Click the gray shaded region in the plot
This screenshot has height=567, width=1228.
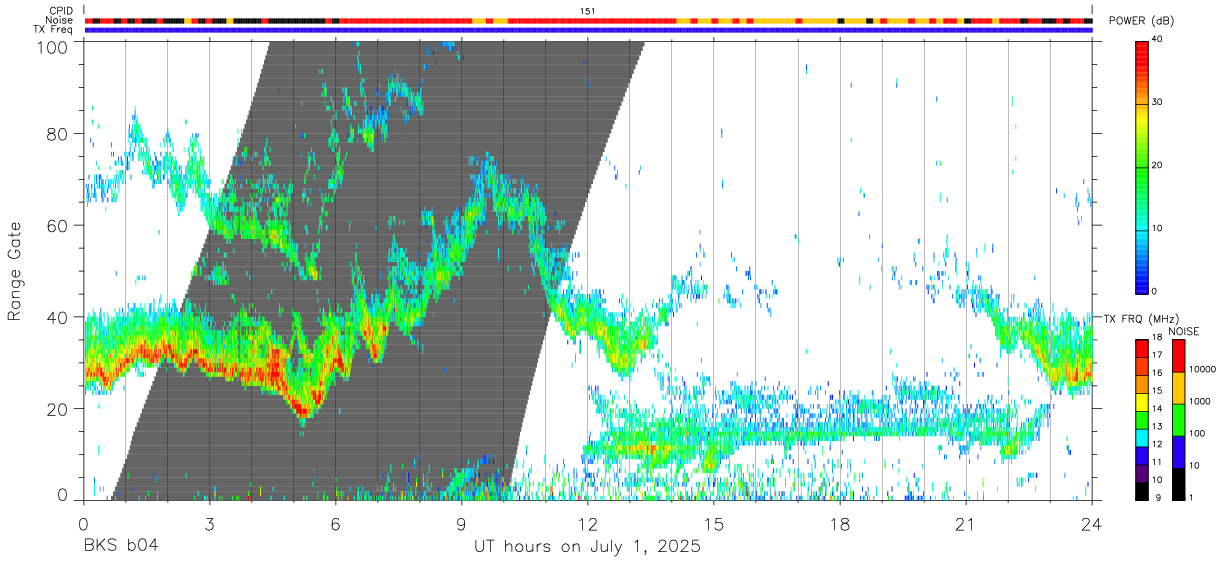click(x=378, y=270)
